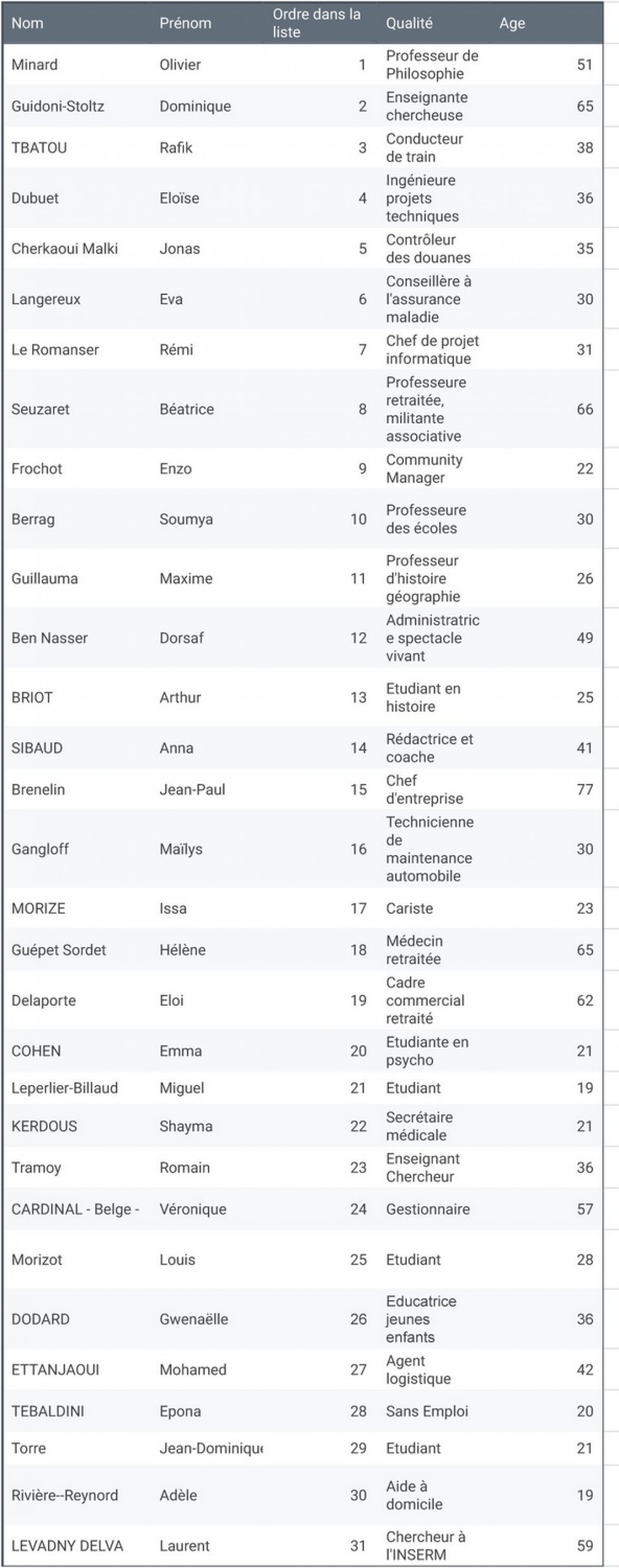Click the Guidoni-Stoltz row name
Image resolution: width=619 pixels, height=1568 pixels.
(x=58, y=106)
